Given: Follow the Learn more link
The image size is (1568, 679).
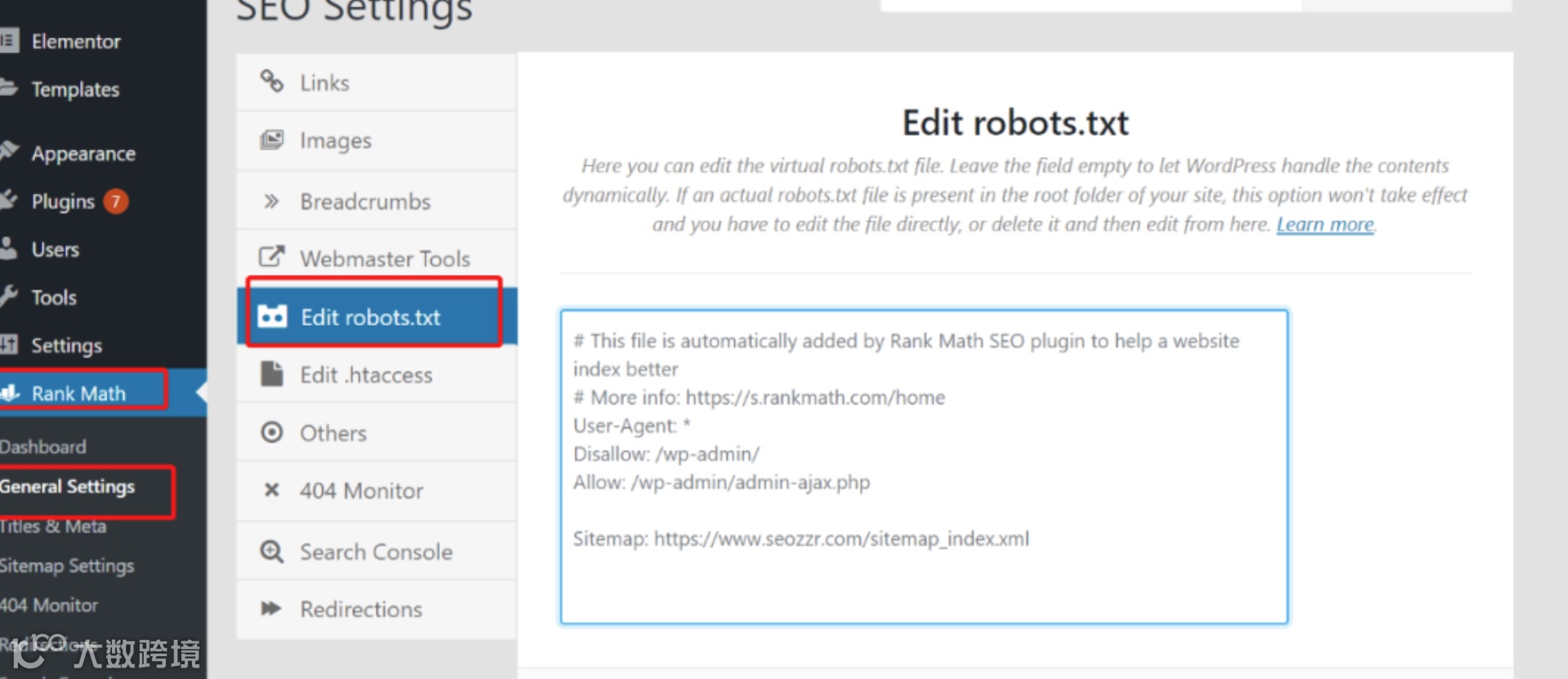Looking at the screenshot, I should pos(1325,224).
